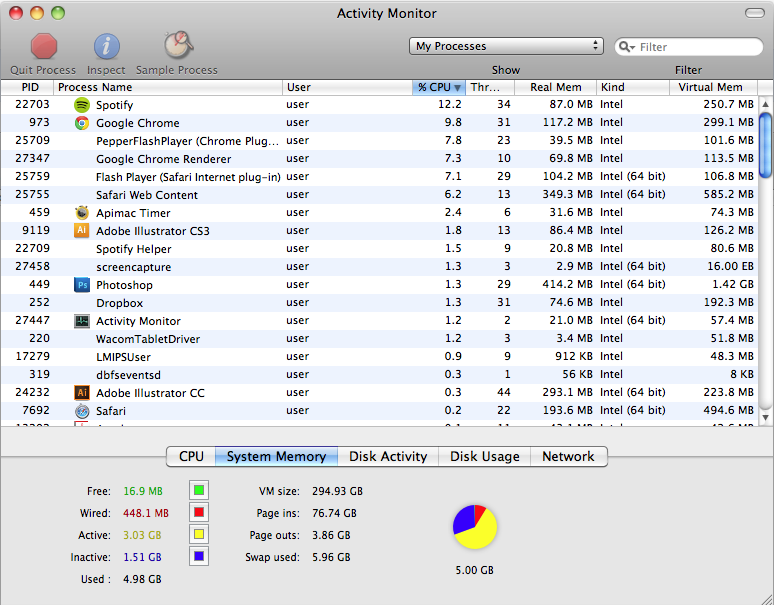Click the process list scrollbar thumb
Screen dimensions: 774x605
765,145
